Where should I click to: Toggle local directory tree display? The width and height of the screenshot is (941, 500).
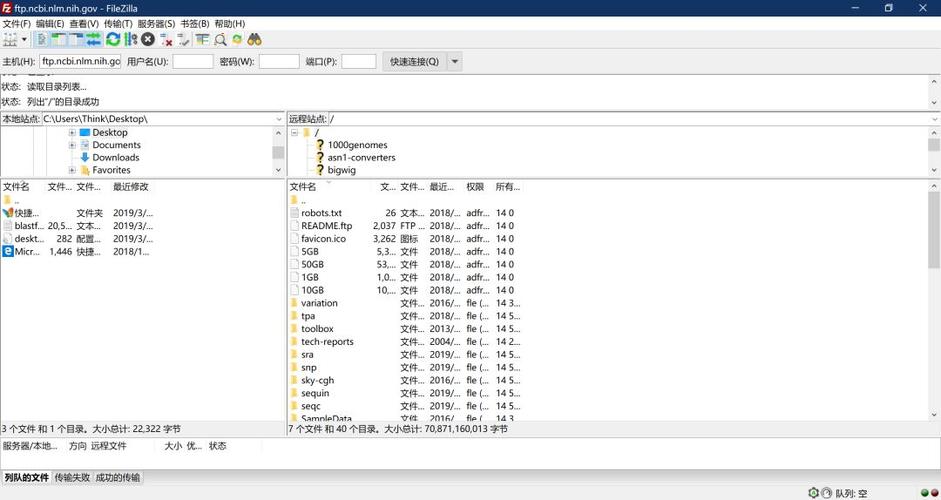click(x=58, y=40)
